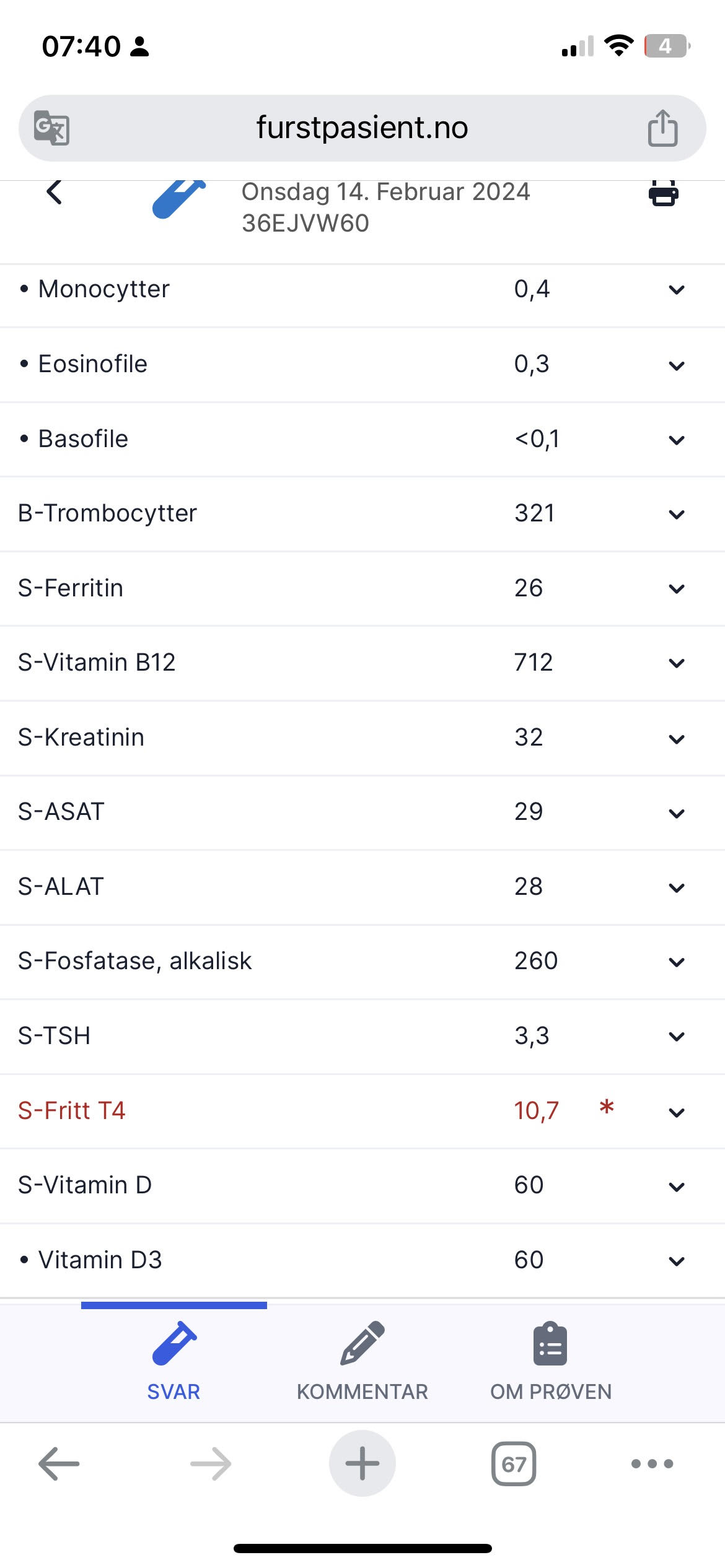Screen dimensions: 725x1568
Task: Select the SVAR tab
Action: click(x=174, y=1362)
